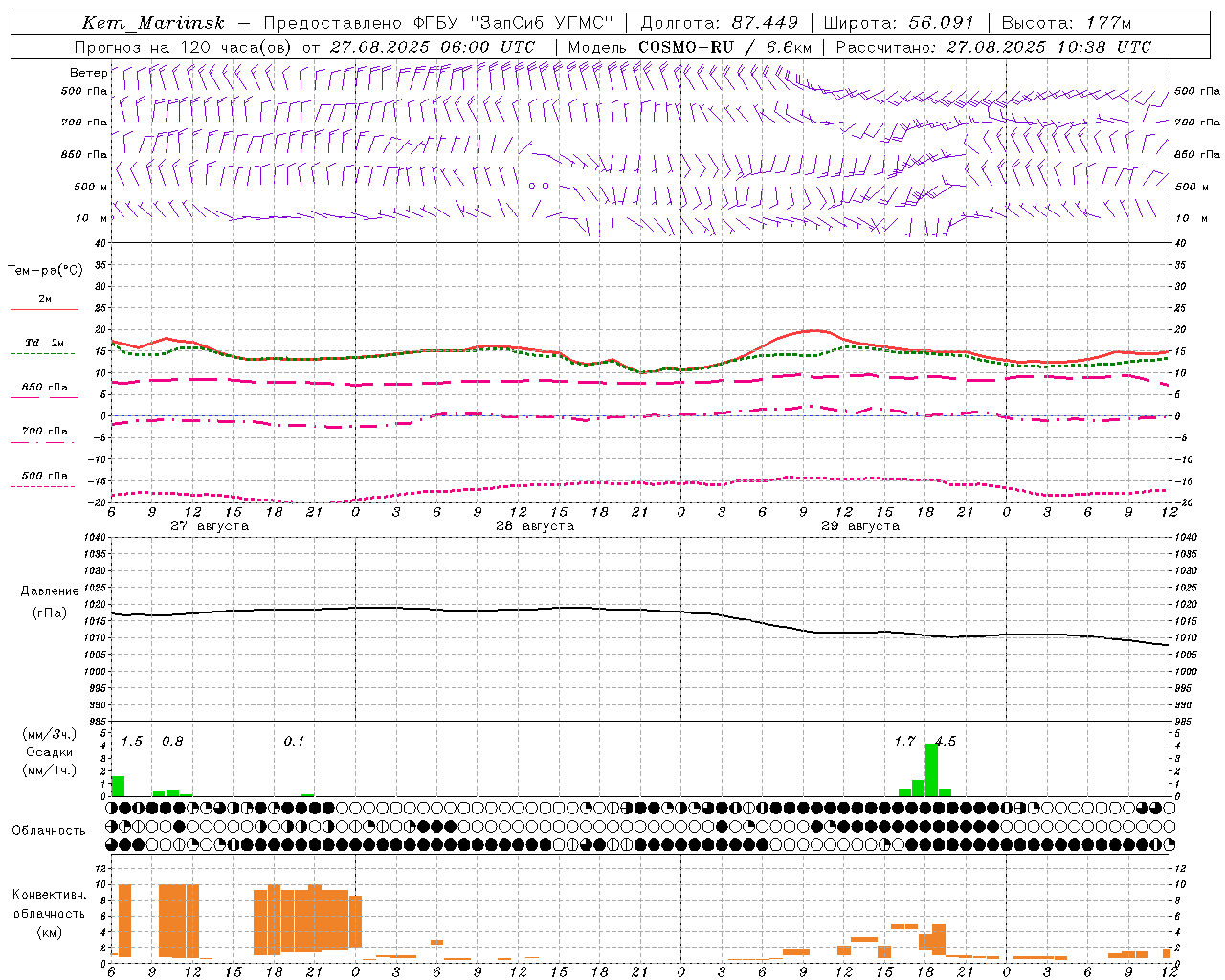Click the precipitation total value 4.5
The width and height of the screenshot is (1225, 980).
[x=946, y=742]
